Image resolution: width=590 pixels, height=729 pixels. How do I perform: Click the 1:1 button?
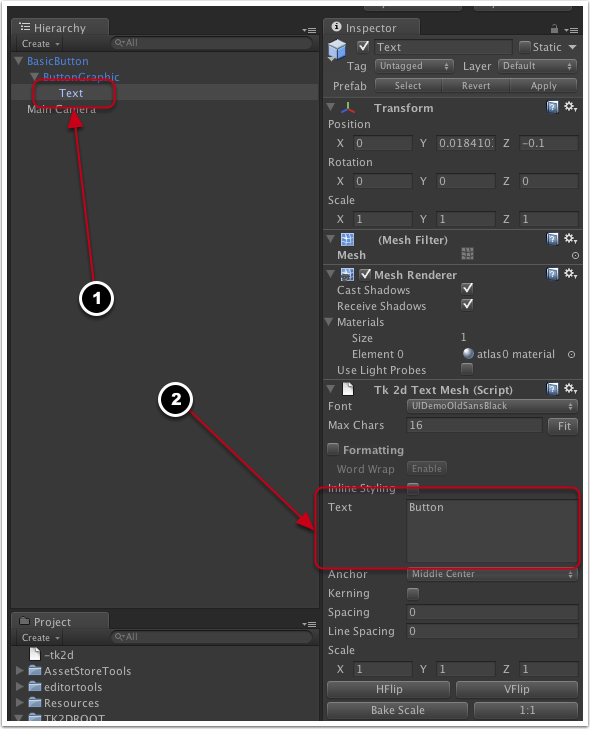point(526,710)
